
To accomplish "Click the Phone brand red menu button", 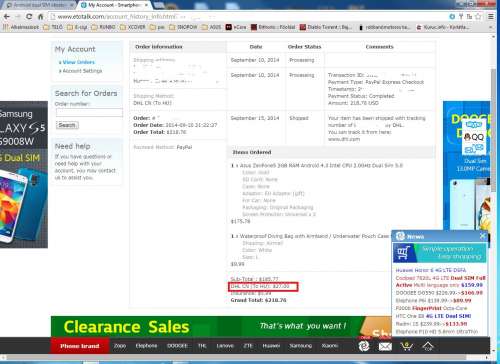I will tap(80, 346).
